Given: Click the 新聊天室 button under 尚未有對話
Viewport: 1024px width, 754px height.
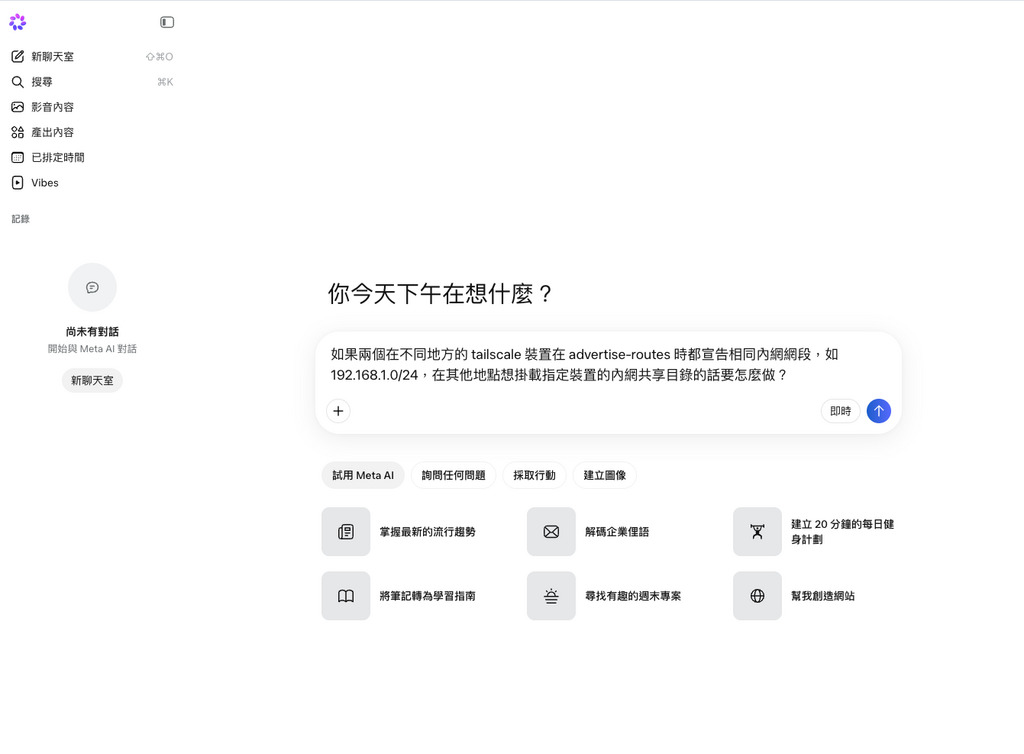Looking at the screenshot, I should coord(92,381).
